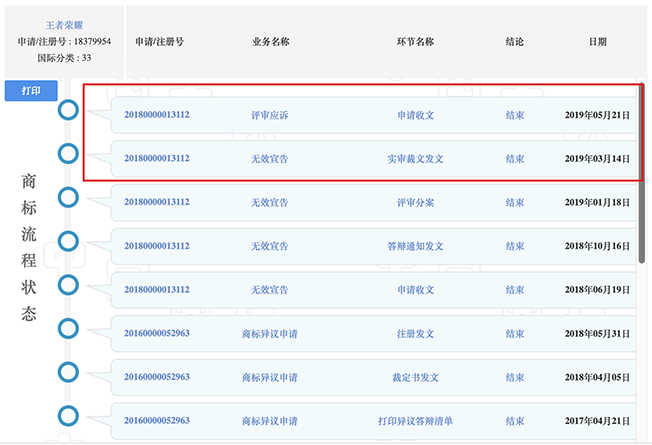The image size is (652, 445).
Task: Open 答辩通知发文 stage entry
Action: point(415,246)
